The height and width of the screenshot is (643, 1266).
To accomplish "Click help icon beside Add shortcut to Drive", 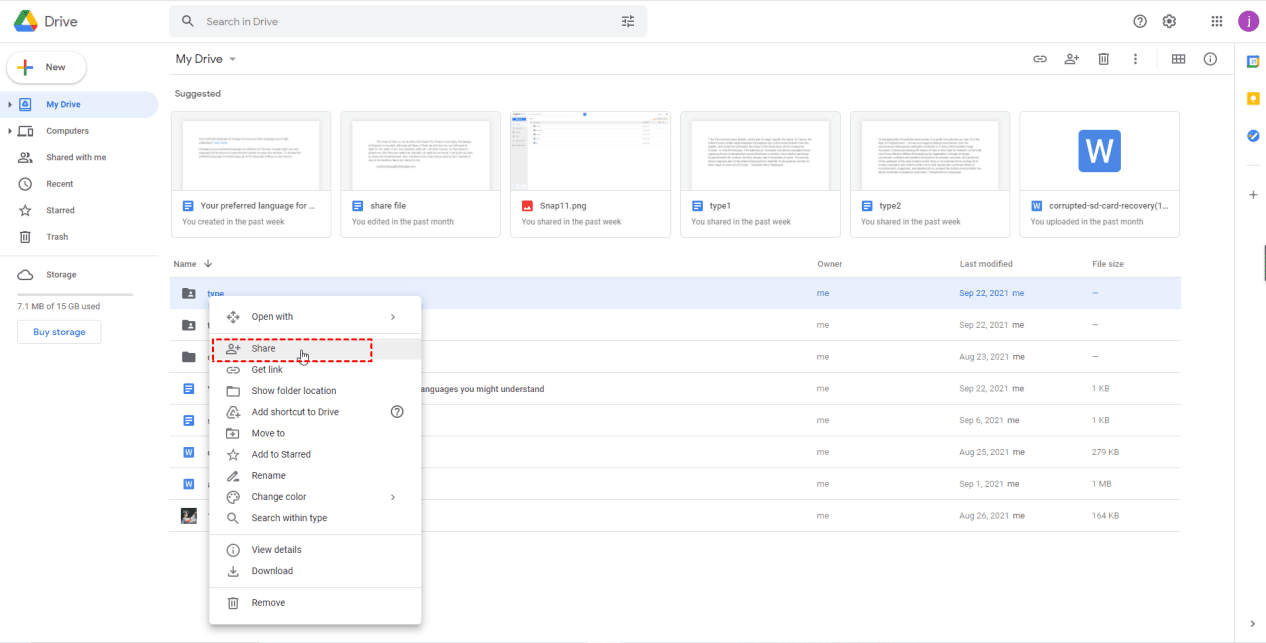I will 397,412.
